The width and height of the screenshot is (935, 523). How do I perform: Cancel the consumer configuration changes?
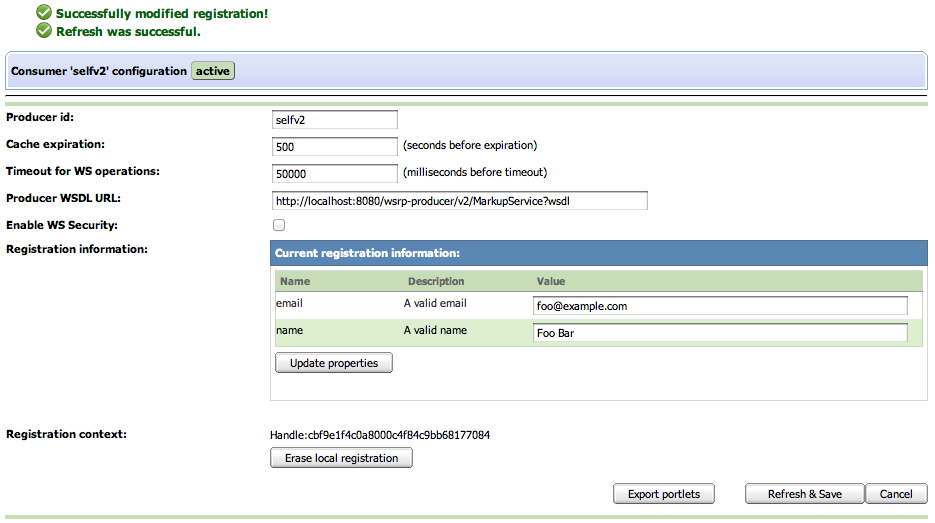(895, 494)
